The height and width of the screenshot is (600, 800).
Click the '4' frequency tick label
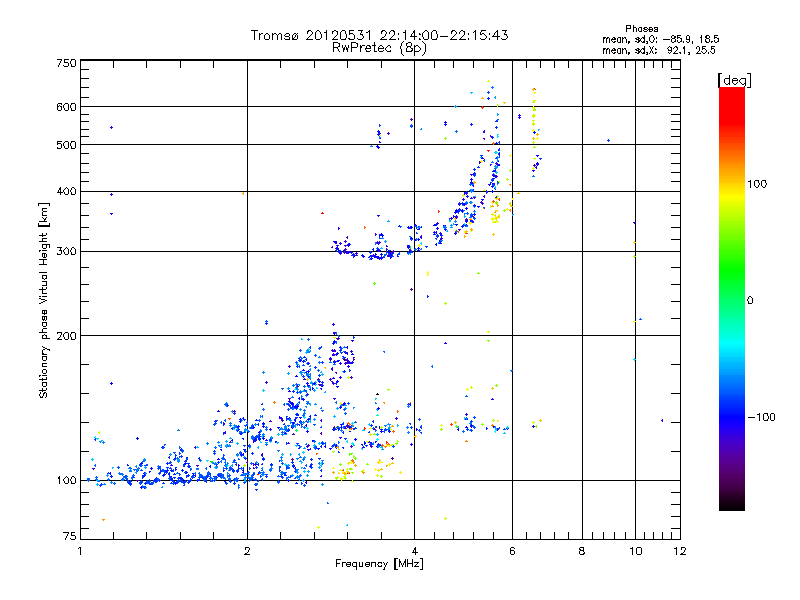(414, 551)
